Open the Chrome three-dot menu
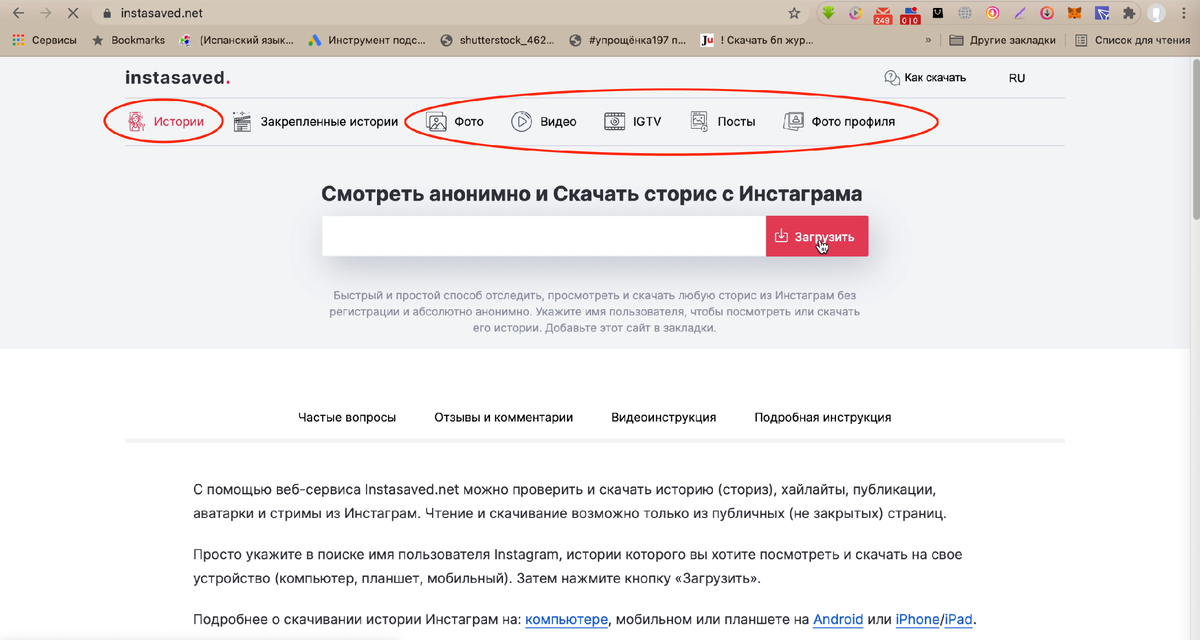The height and width of the screenshot is (640, 1200). tap(1184, 14)
